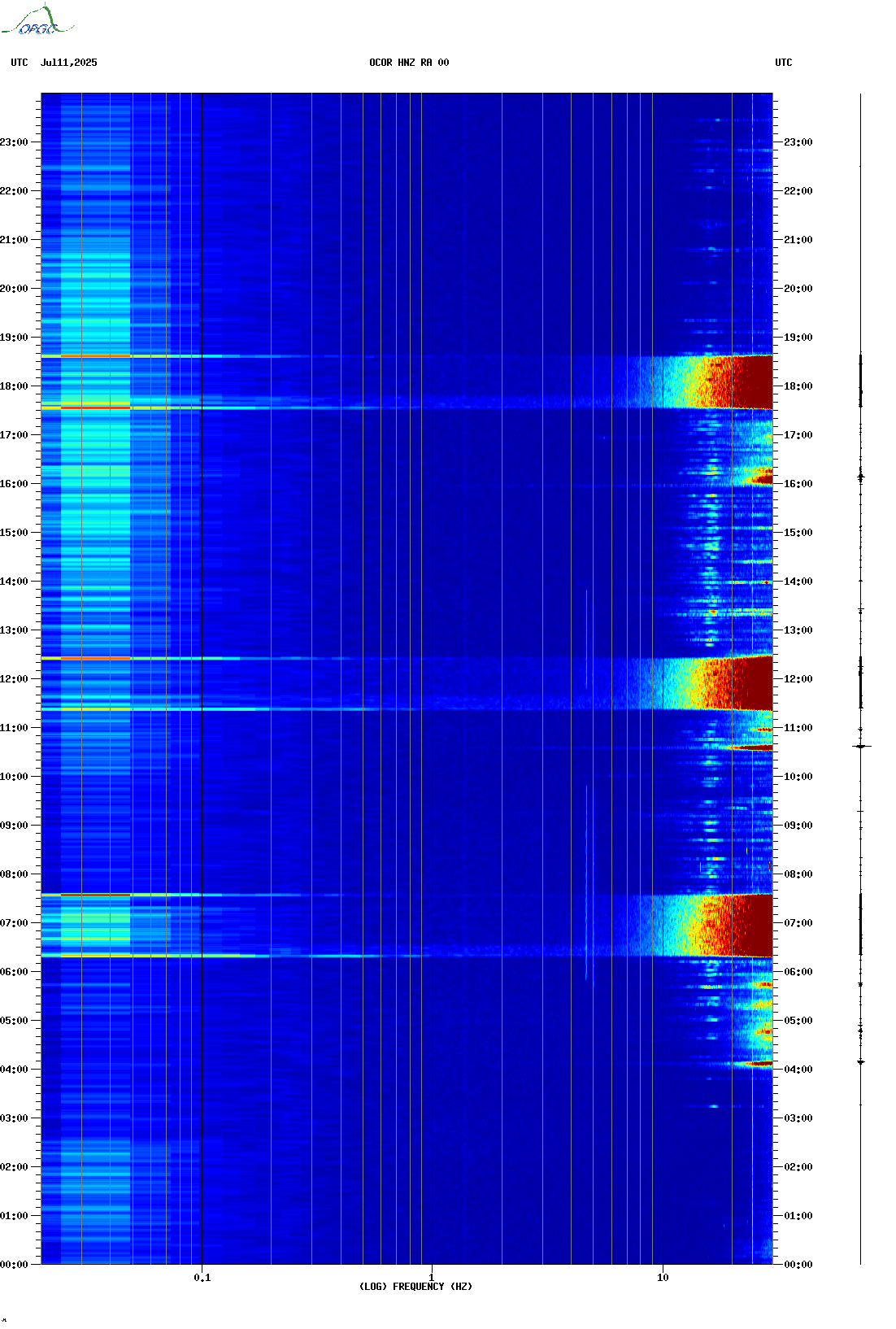
Task: Click the 05:00 label on the left time axis
Action: click(14, 1021)
